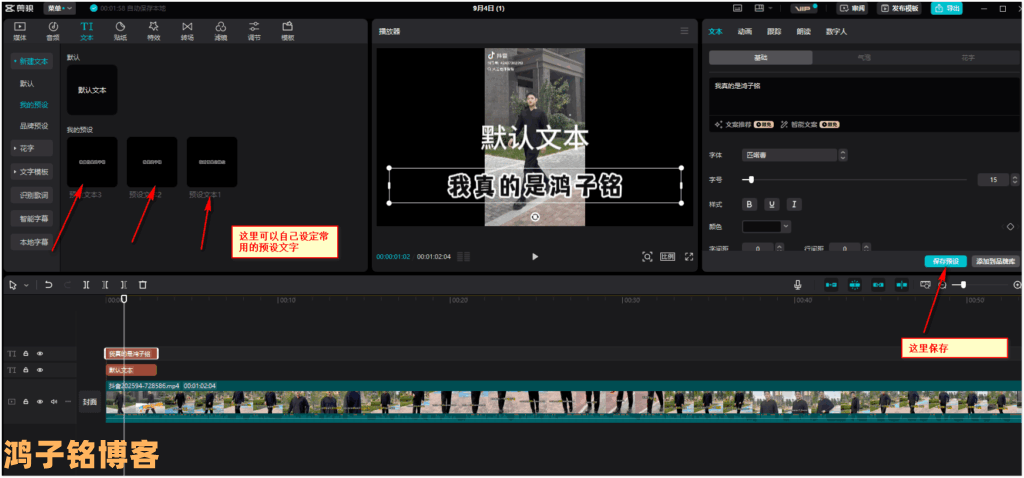This screenshot has height=478, width=1024.
Task: Open the Transitions (转场) panel
Action: pos(187,29)
